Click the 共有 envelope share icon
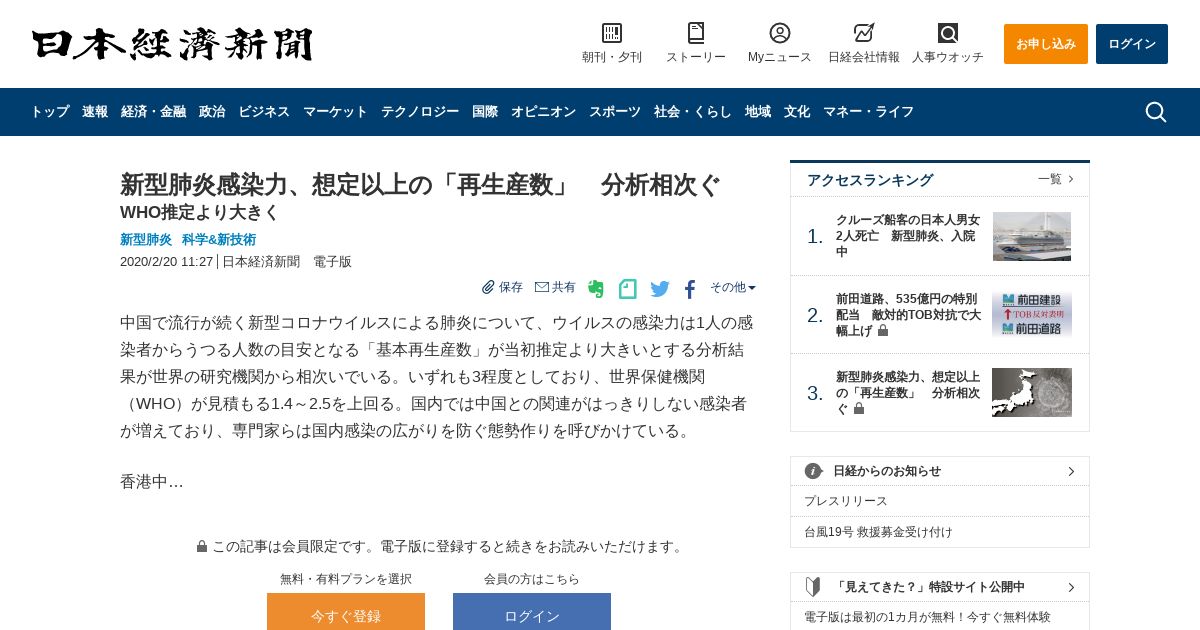 tap(542, 287)
